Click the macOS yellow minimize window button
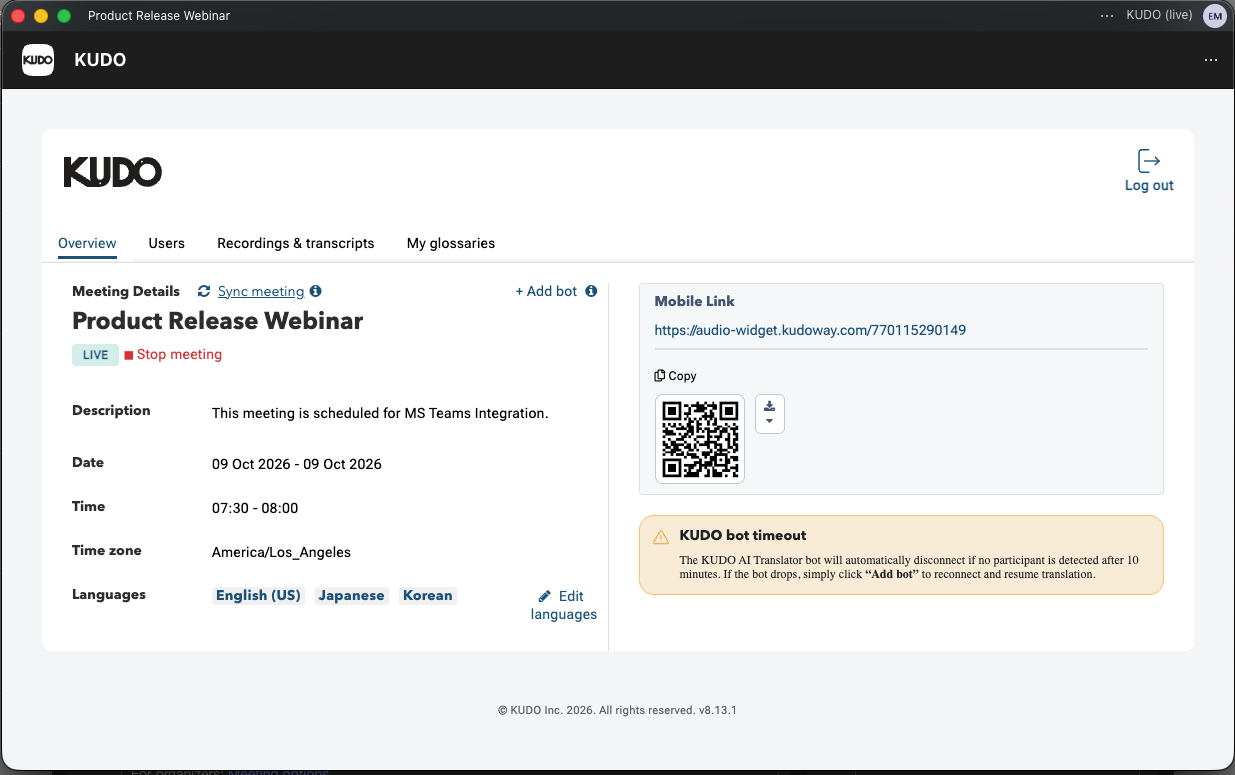This screenshot has height=775, width=1235. click(x=41, y=16)
